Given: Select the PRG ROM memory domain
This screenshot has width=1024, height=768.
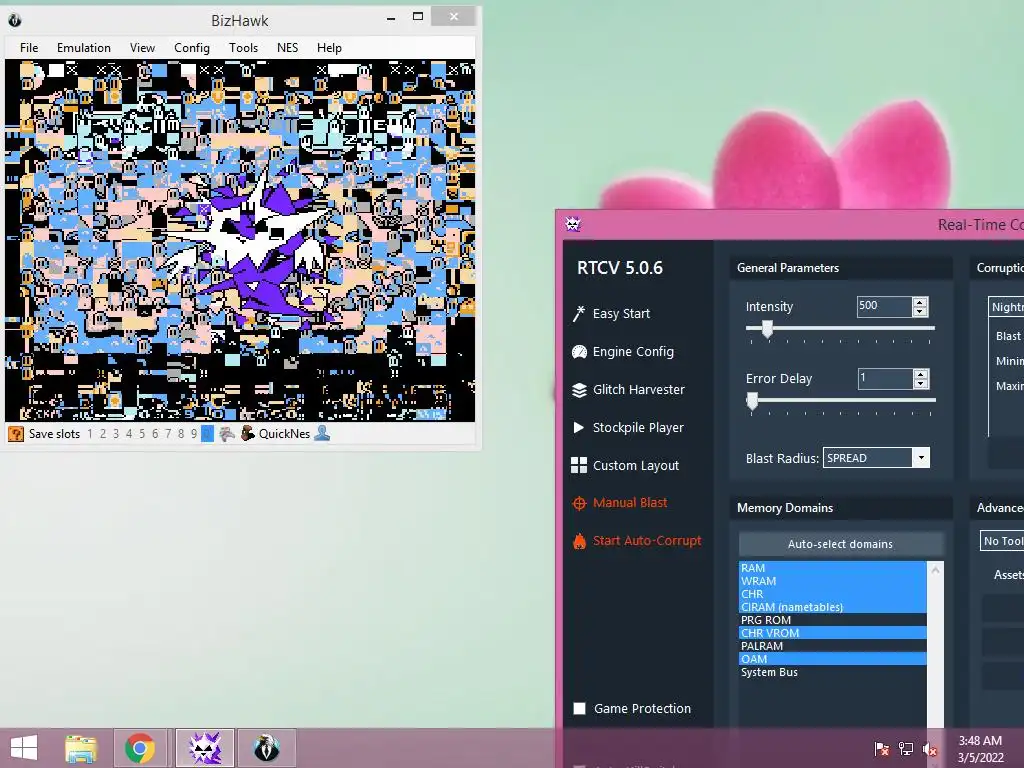Looking at the screenshot, I should point(833,620).
